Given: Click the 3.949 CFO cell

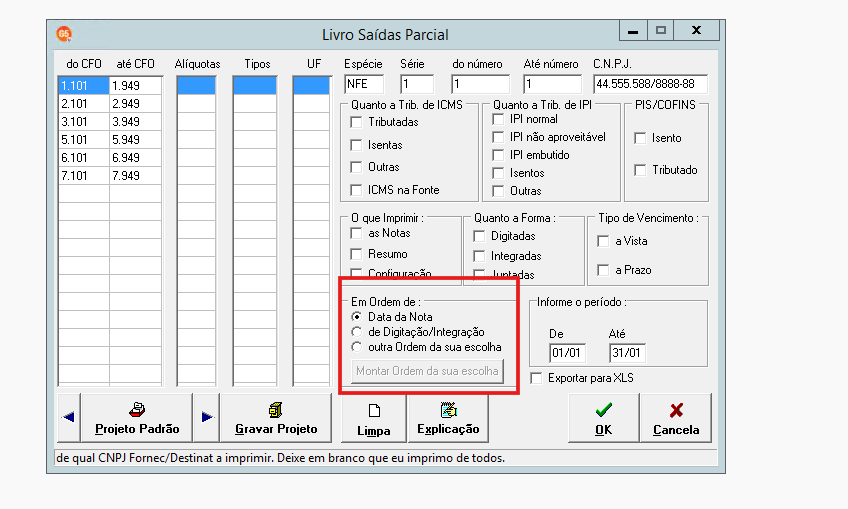Looking at the screenshot, I should 135,122.
